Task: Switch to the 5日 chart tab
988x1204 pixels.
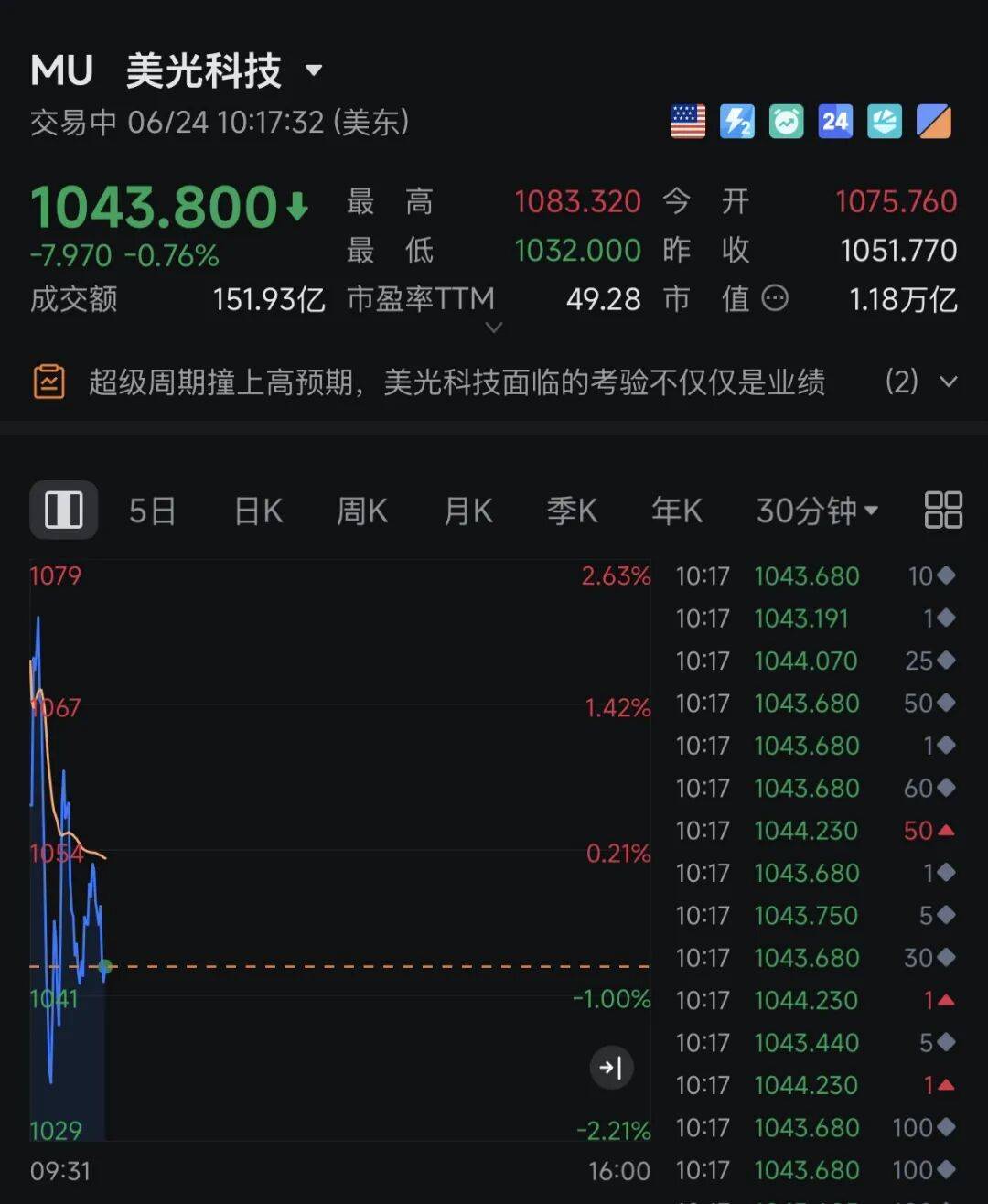Action: click(x=152, y=511)
